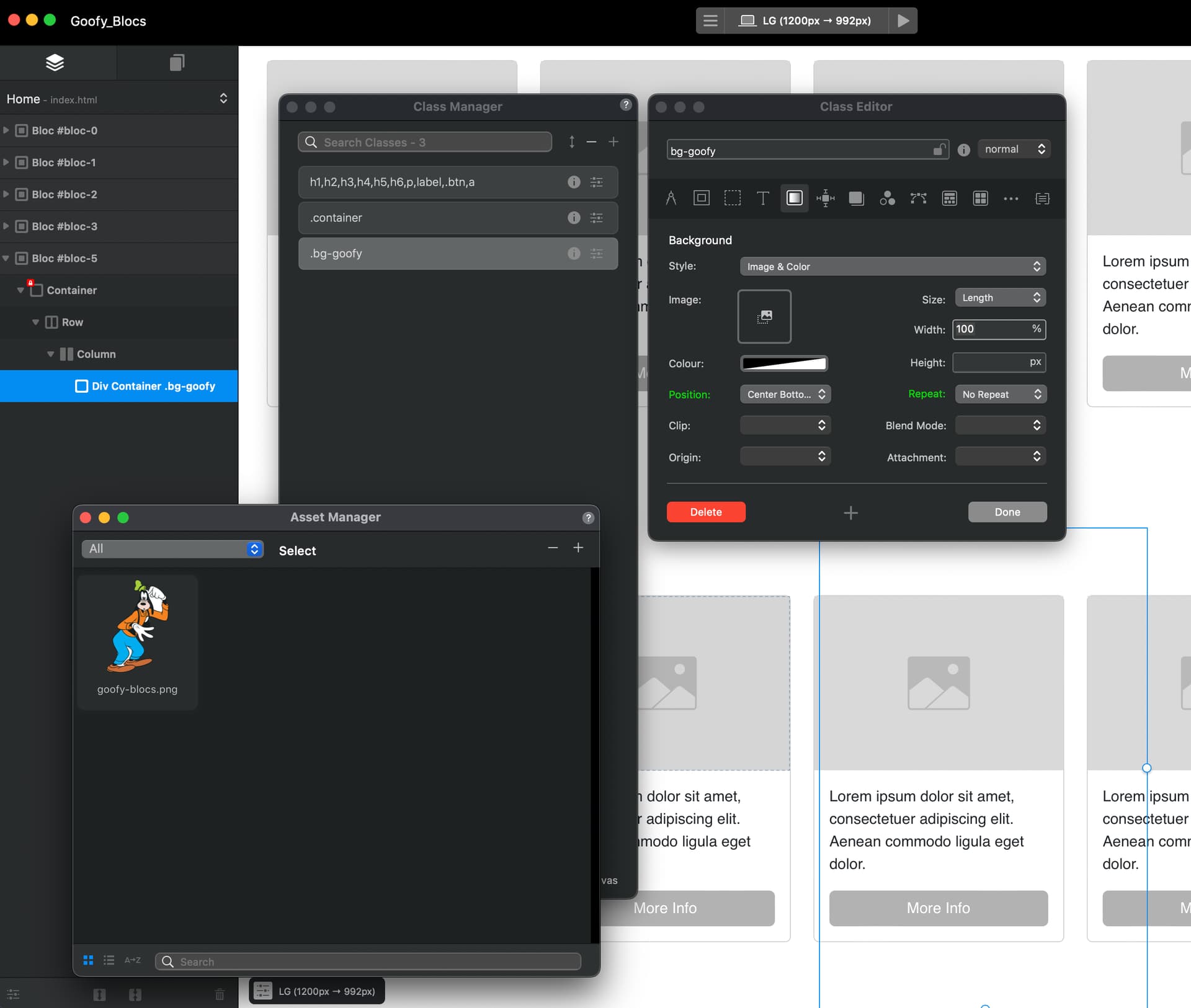Click the Done button in Class Editor
Image resolution: width=1191 pixels, height=1008 pixels.
(1007, 512)
